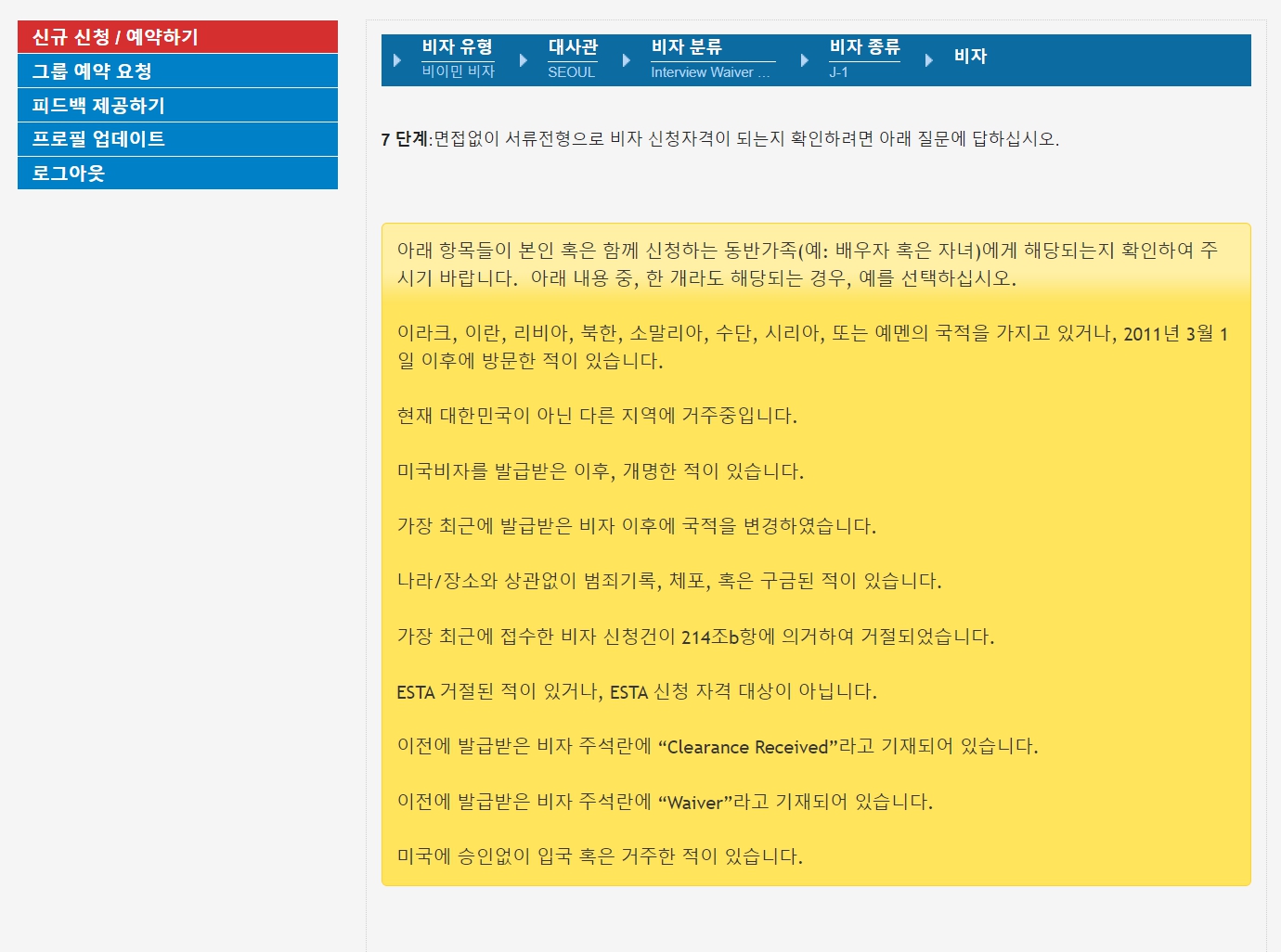Click arrow icon before 비자 종류

pos(805,60)
